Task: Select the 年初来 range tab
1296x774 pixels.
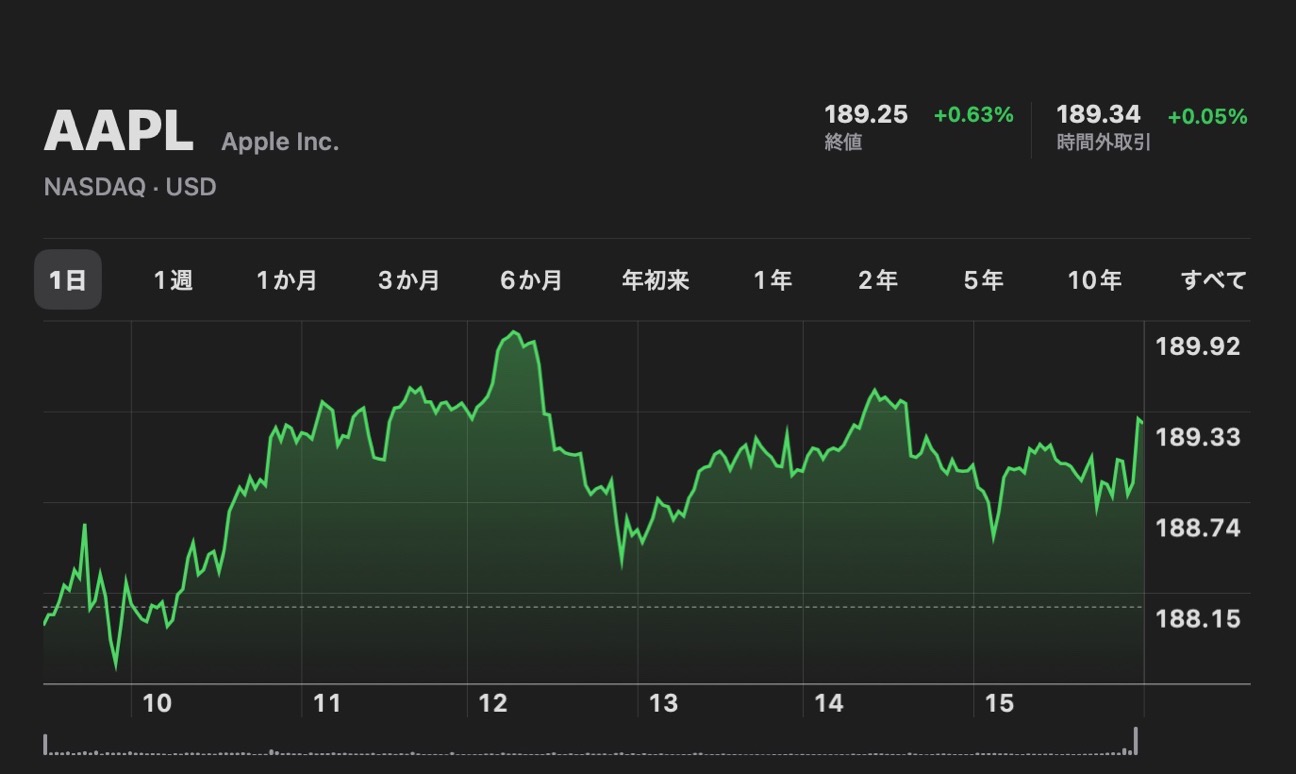Action: 656,280
